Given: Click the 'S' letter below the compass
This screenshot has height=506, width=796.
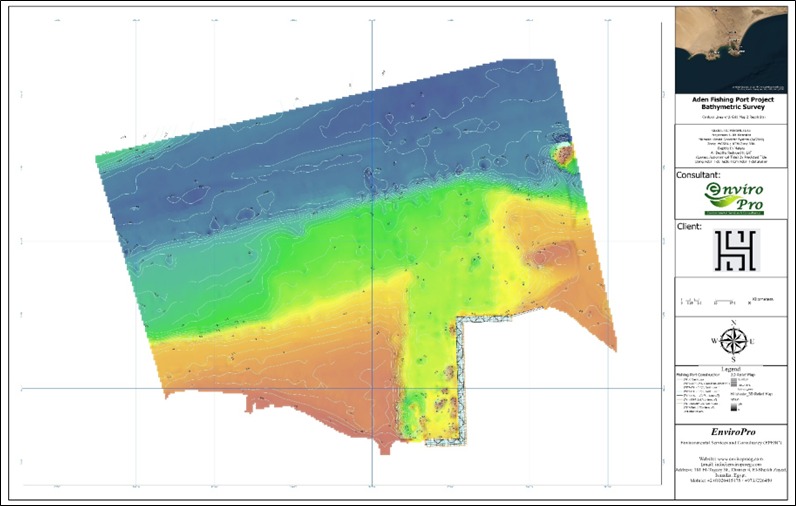Looking at the screenshot, I should pos(735,358).
